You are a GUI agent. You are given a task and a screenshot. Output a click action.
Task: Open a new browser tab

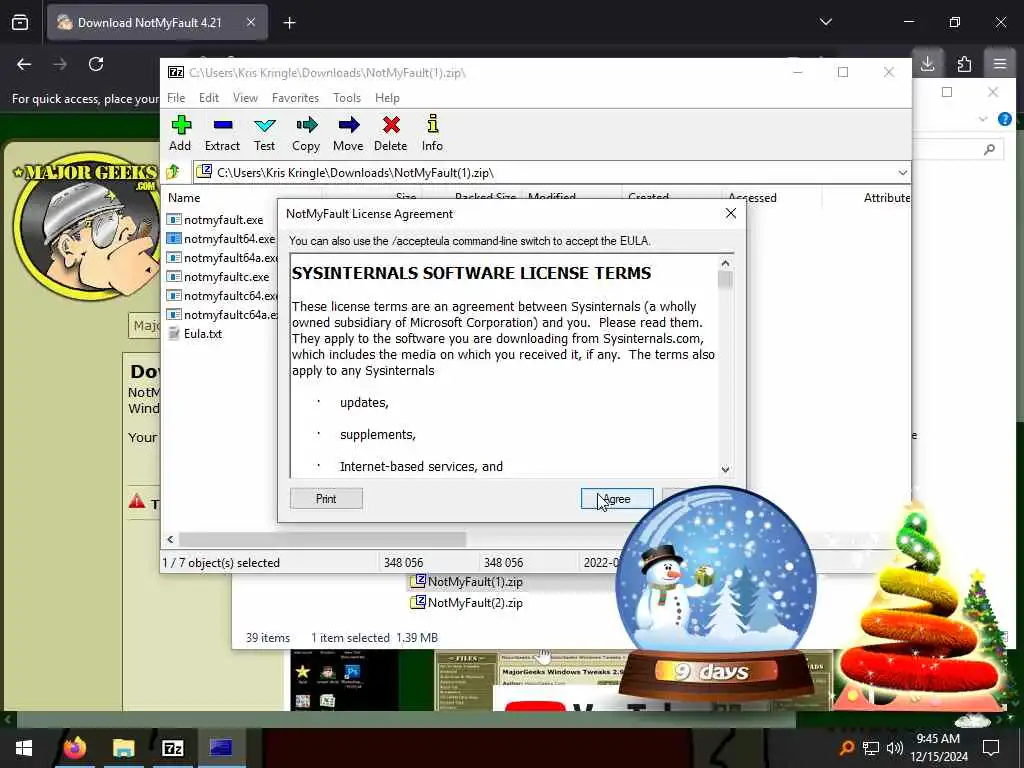(x=290, y=23)
